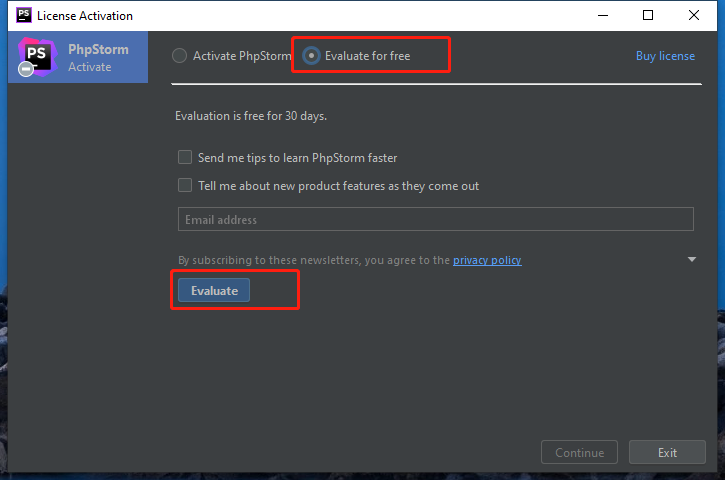The height and width of the screenshot is (480, 725).
Task: Click the PhpStorm logo icon in sidebar
Action: coord(37,57)
